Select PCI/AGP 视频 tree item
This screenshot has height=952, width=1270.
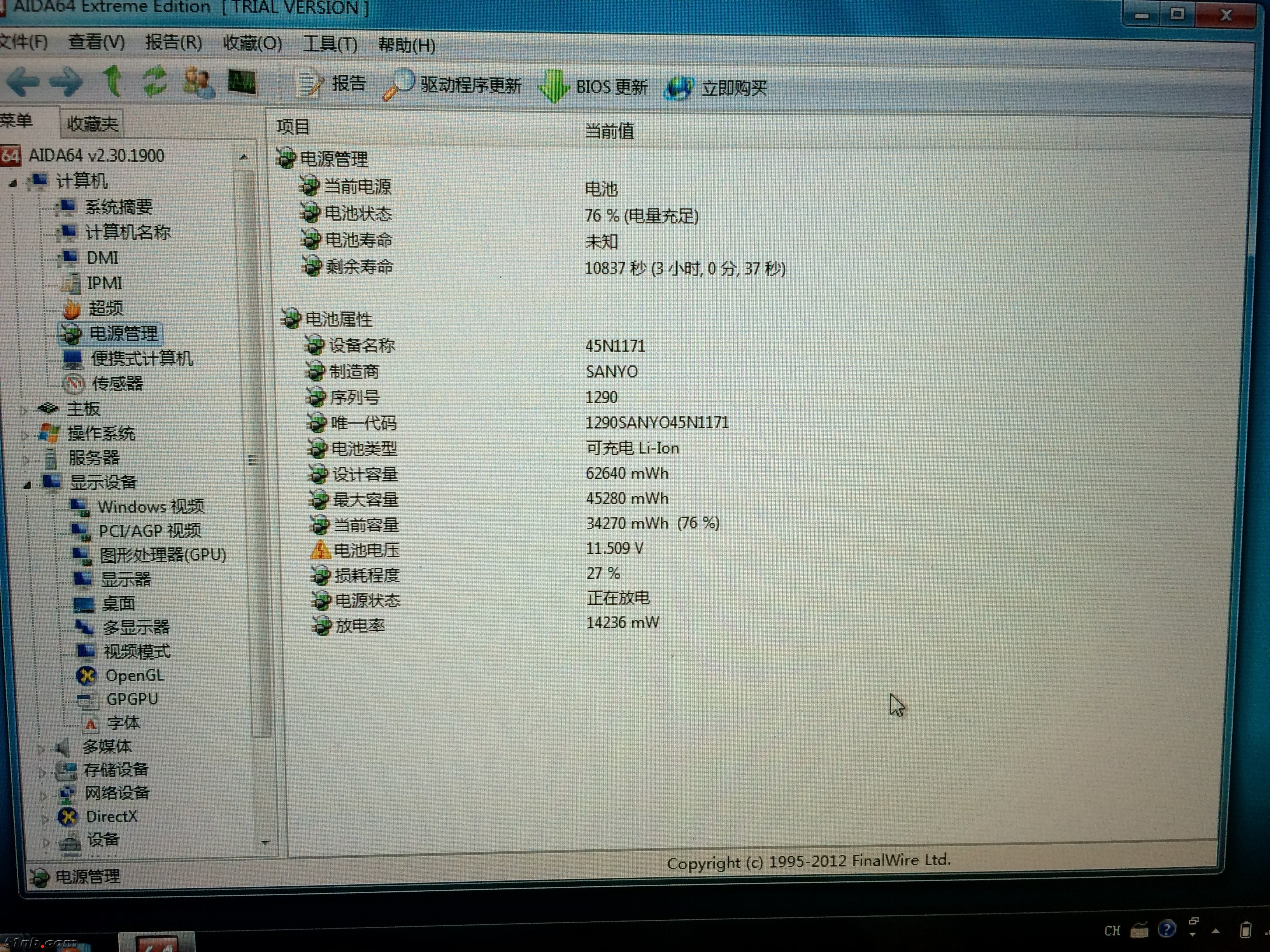pos(150,531)
